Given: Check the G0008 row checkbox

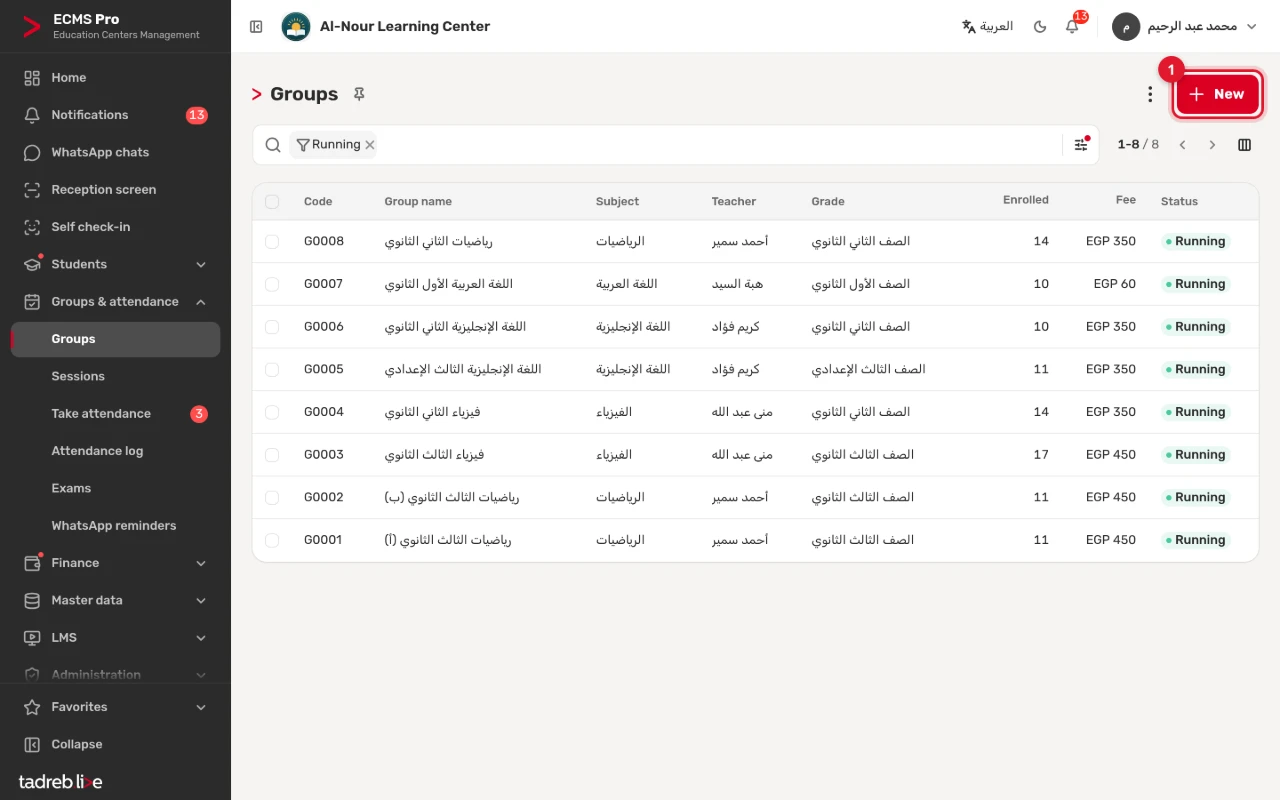Looking at the screenshot, I should click(272, 242).
